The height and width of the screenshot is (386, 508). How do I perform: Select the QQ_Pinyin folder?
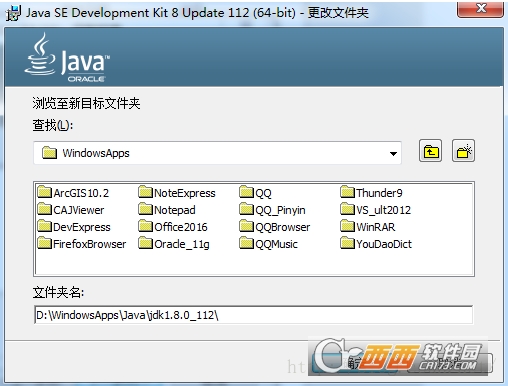pyautogui.click(x=272, y=210)
